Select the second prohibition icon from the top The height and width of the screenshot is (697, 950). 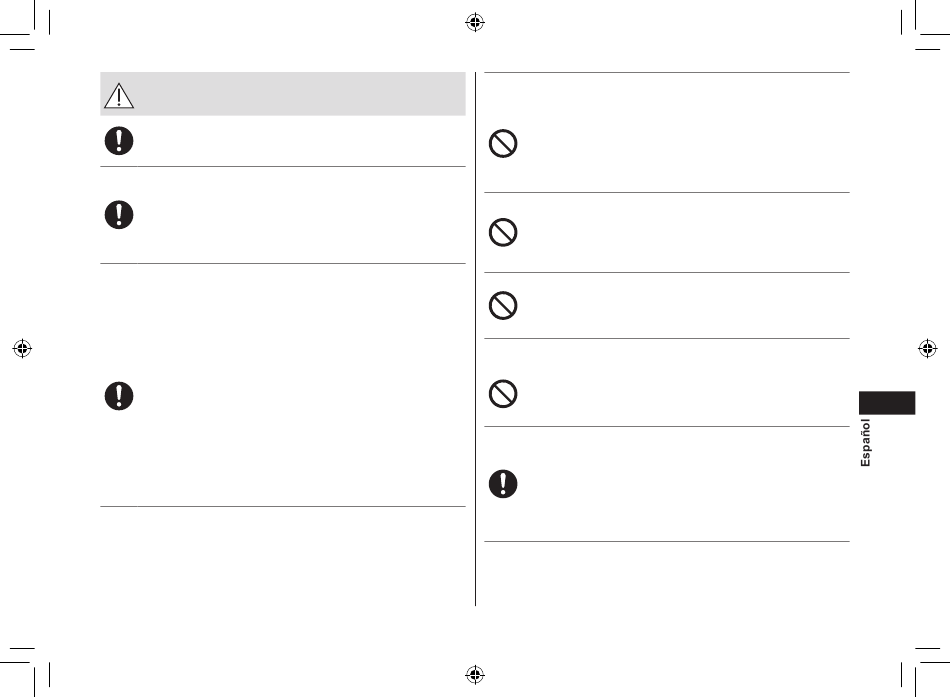503,232
